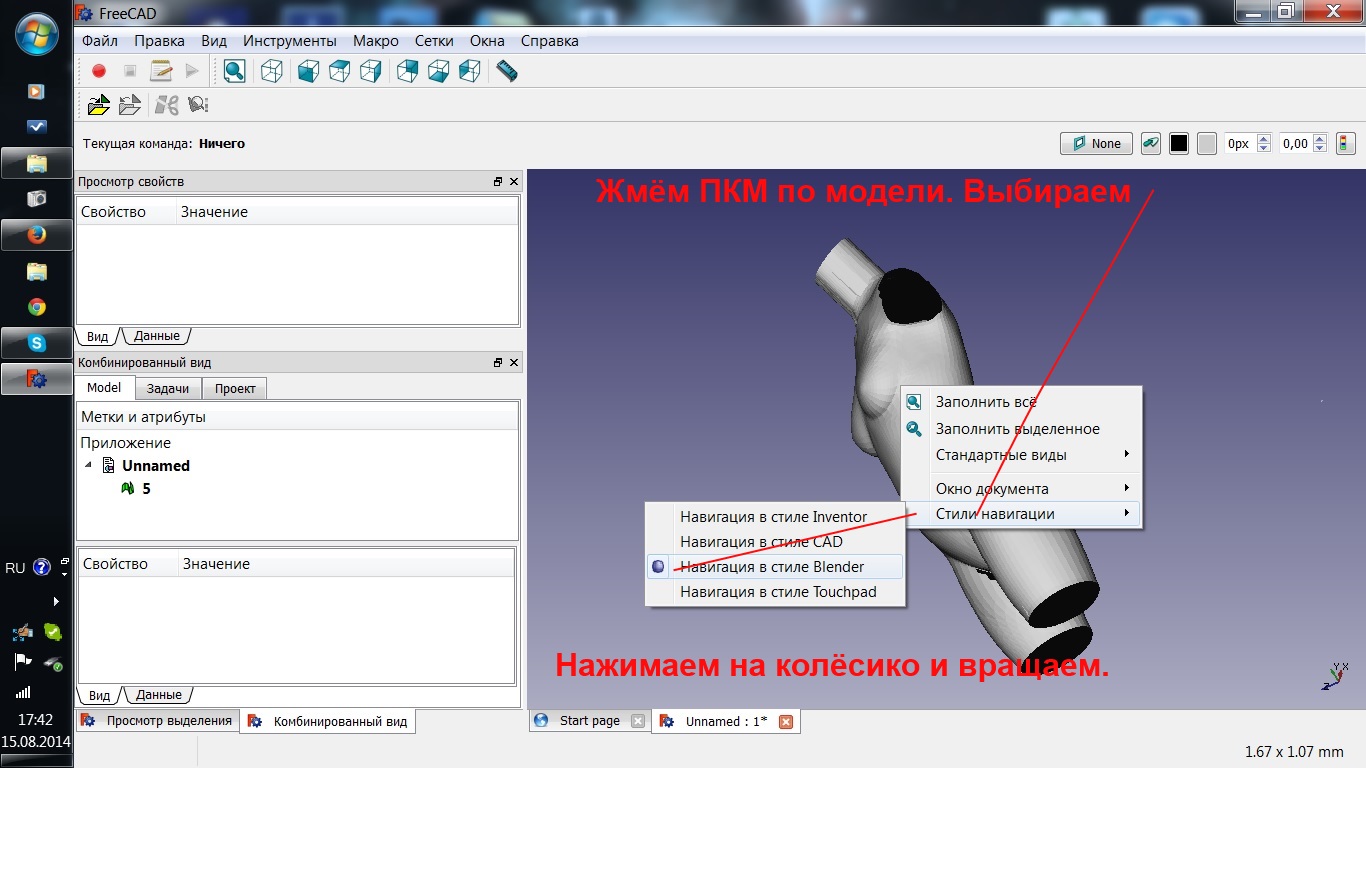Switch to the Задачи tab

[168, 389]
